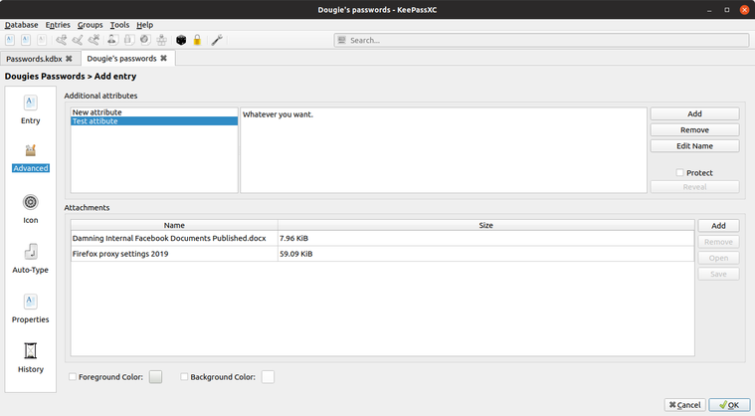Click the Edit entry key icon
This screenshot has height=416, width=755.
tap(78, 40)
